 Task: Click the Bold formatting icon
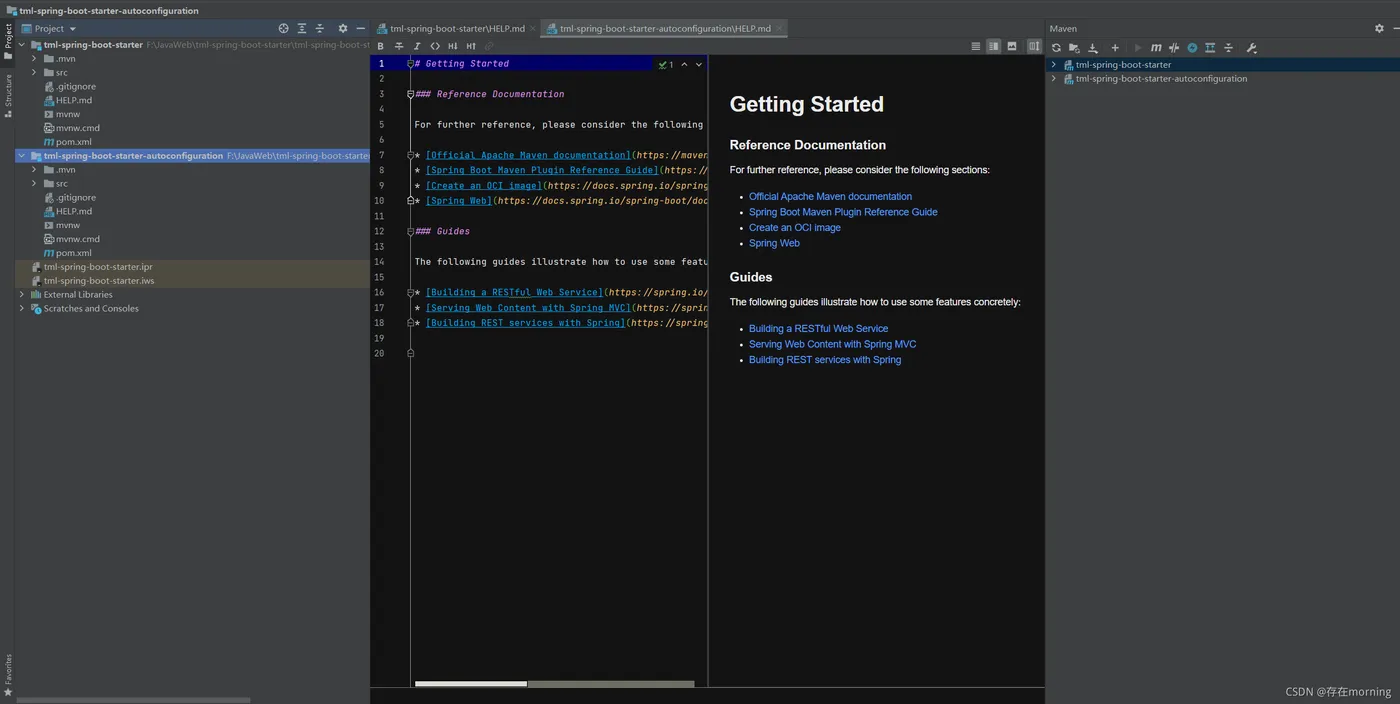tap(380, 46)
